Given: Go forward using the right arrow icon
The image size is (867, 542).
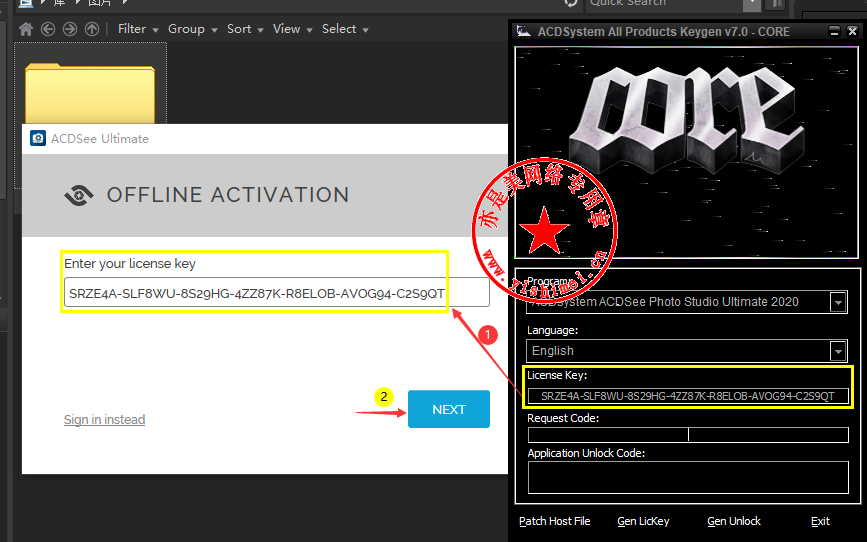Looking at the screenshot, I should [69, 29].
